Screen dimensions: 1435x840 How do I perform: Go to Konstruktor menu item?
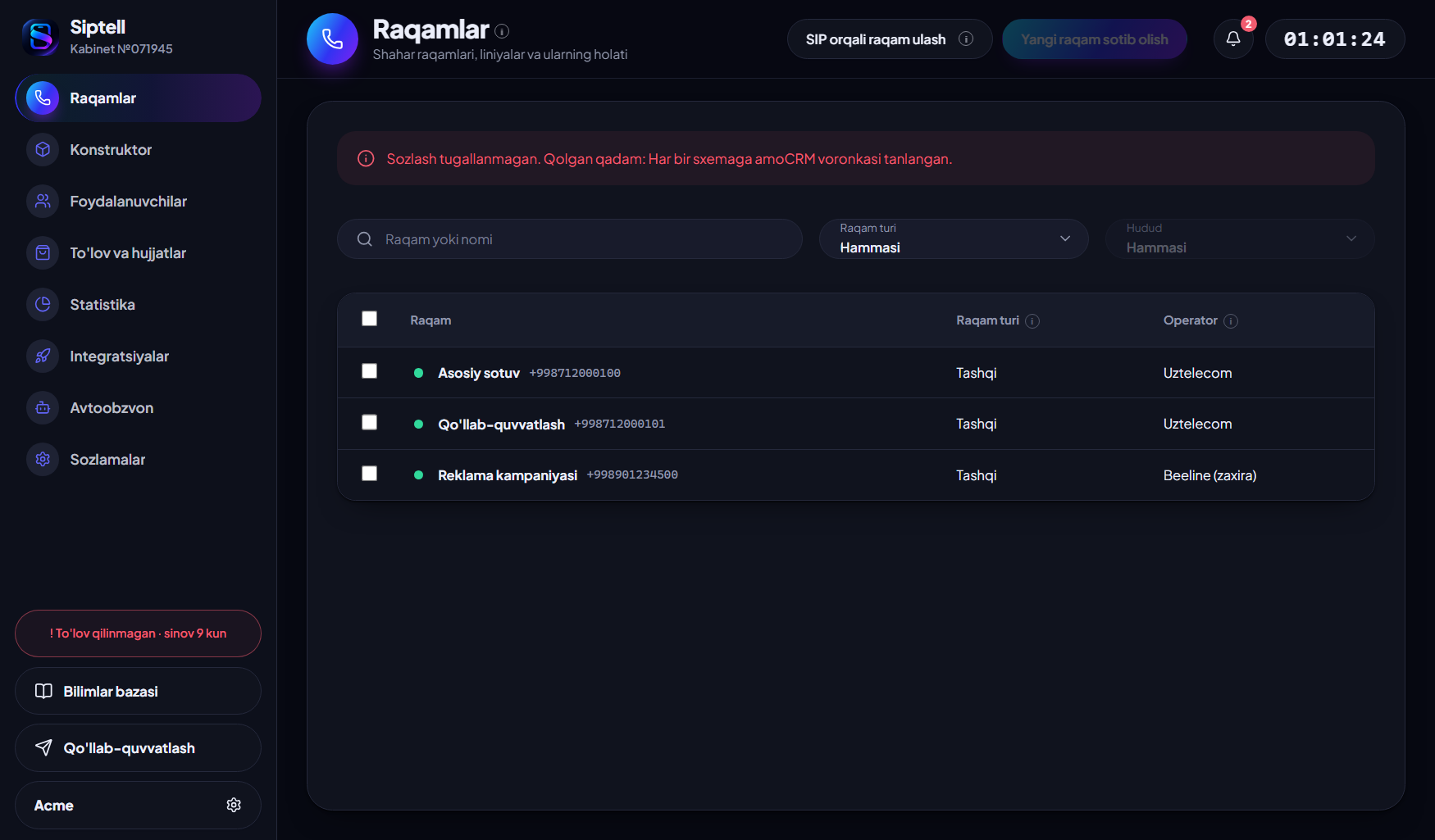[138, 150]
